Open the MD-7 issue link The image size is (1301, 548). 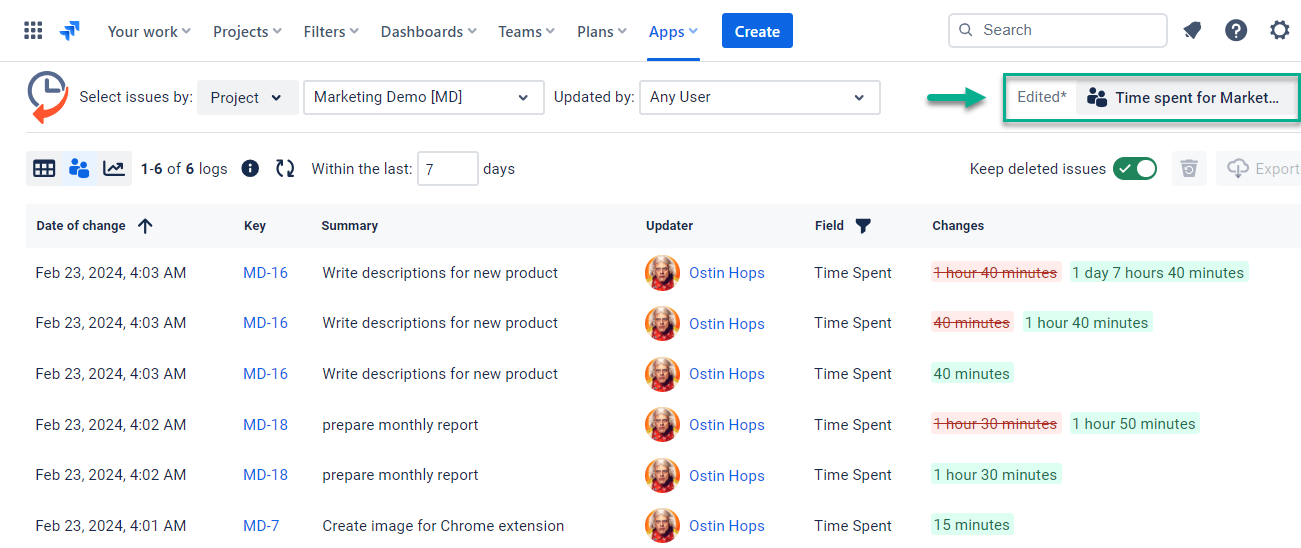(x=261, y=526)
